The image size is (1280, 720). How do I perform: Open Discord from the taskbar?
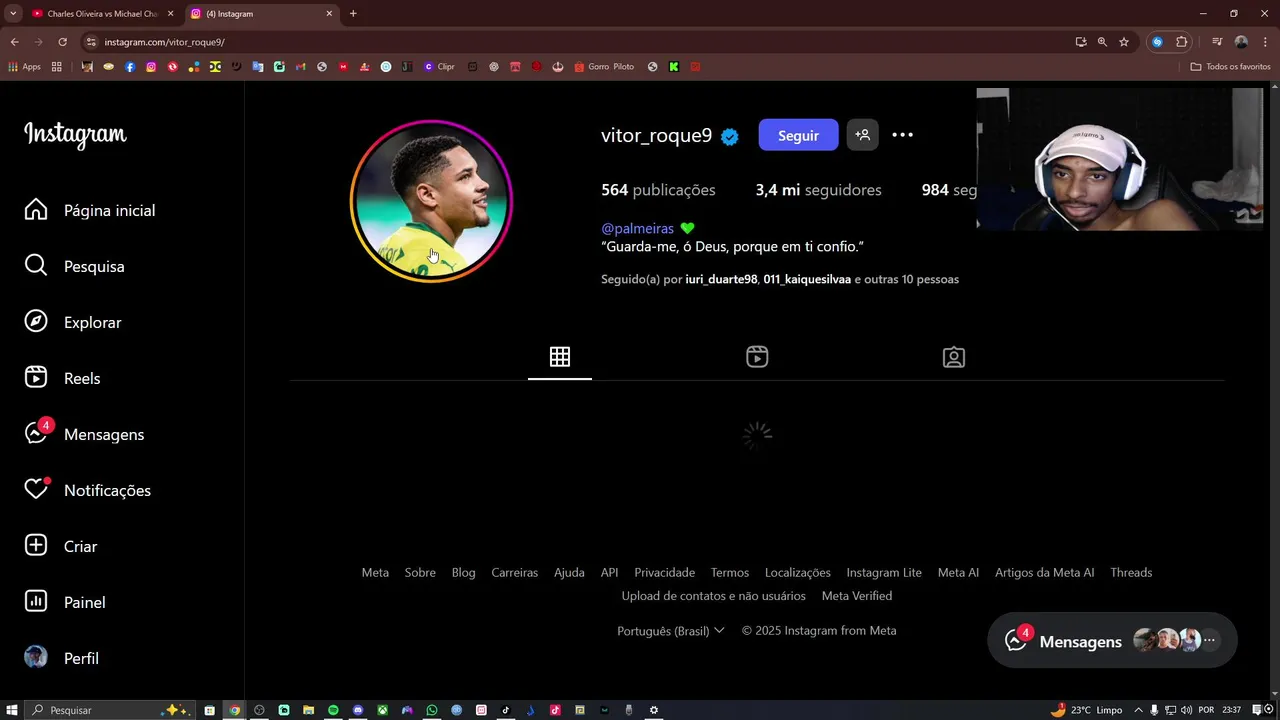[358, 710]
